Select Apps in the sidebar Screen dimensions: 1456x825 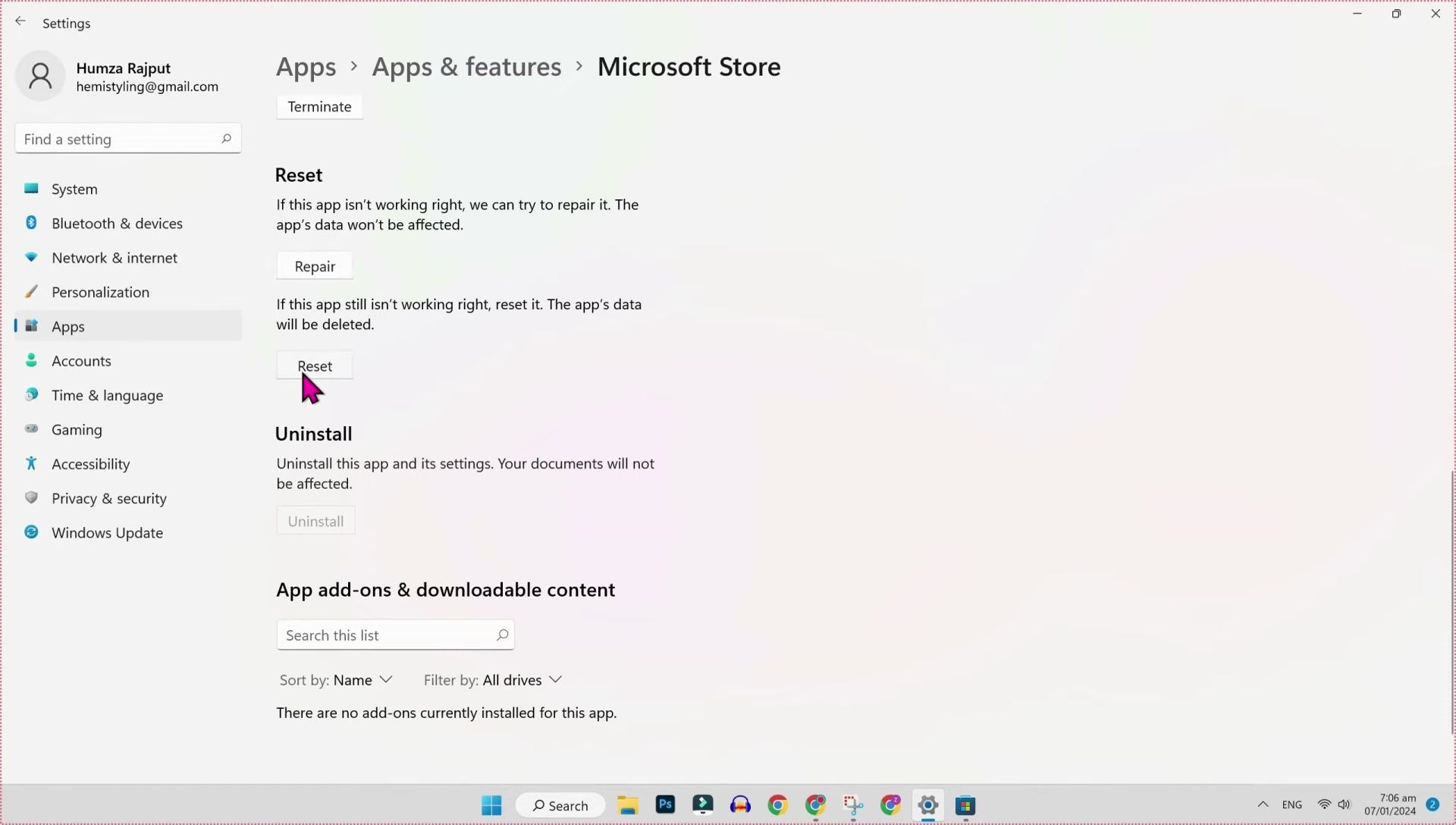(128, 326)
